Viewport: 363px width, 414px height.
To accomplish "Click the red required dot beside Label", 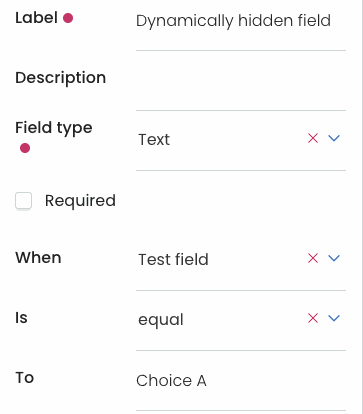I will 68,18.
